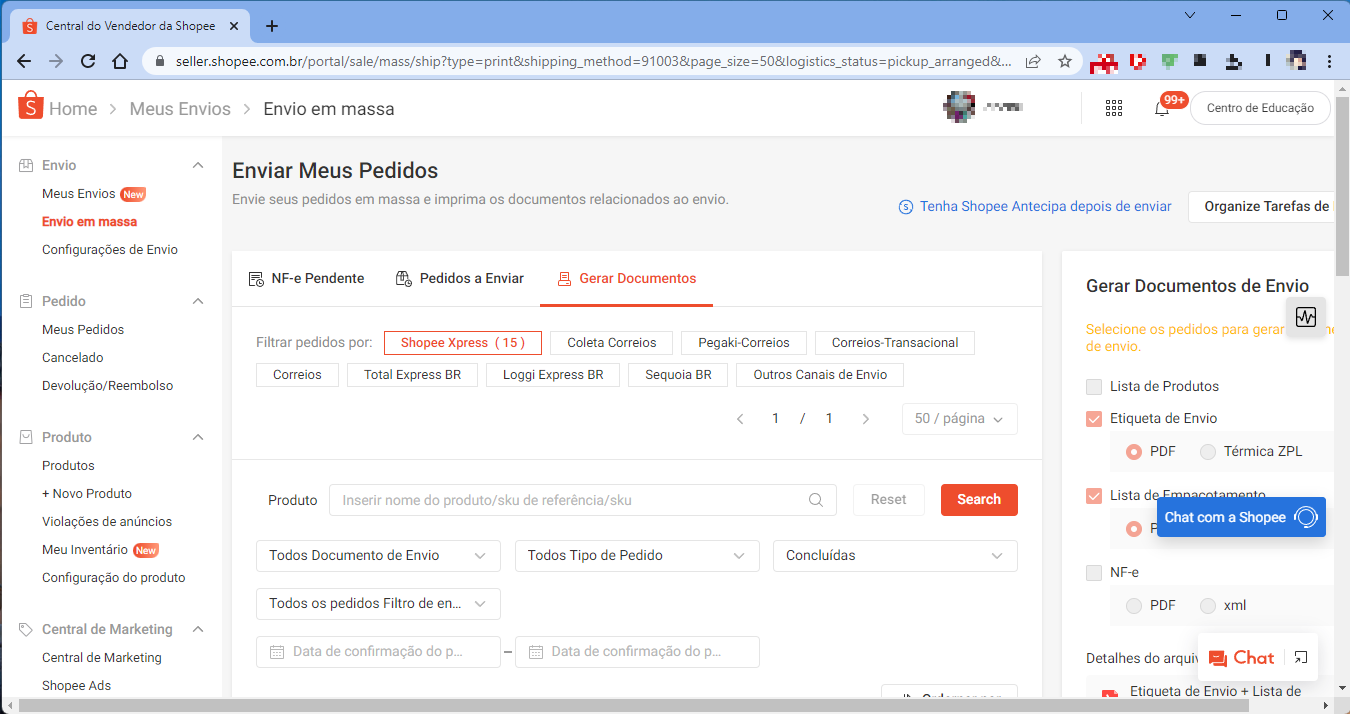The width and height of the screenshot is (1350, 714).
Task: Open a new browser tab with plus icon
Action: coord(272,26)
